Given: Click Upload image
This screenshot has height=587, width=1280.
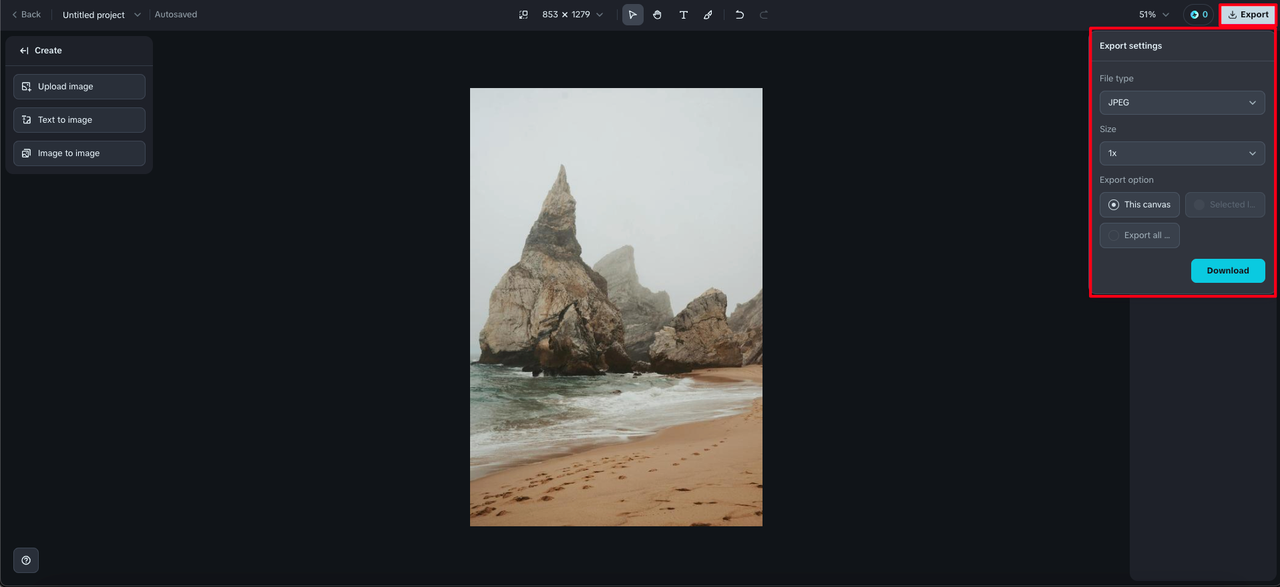Looking at the screenshot, I should pyautogui.click(x=79, y=87).
